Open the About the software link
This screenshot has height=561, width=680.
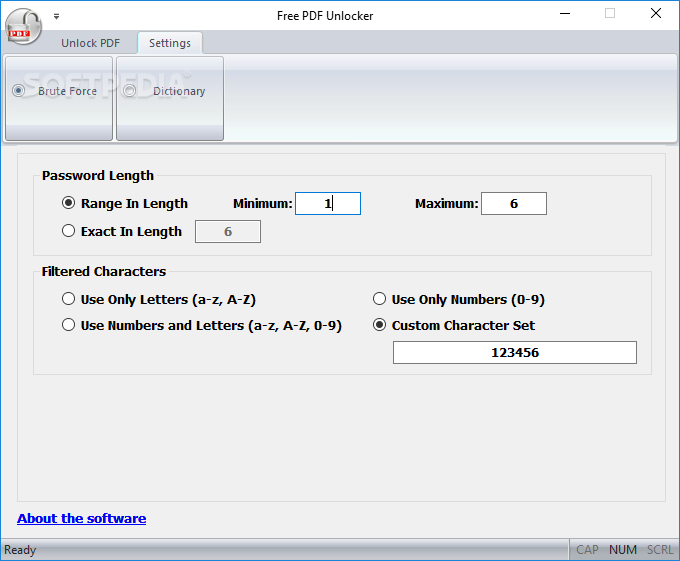[x=82, y=519]
